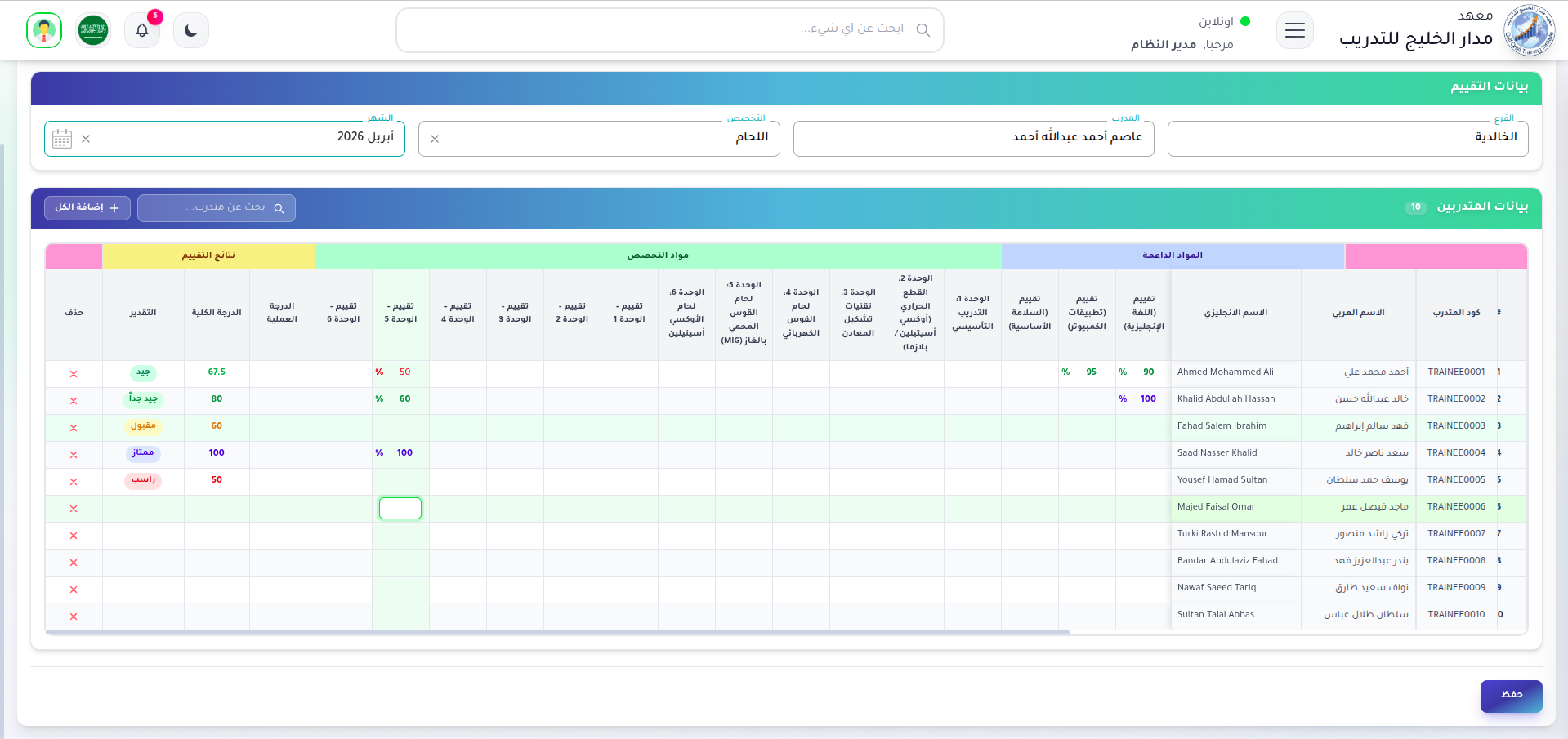Click the إضافة الكل add all button
The image size is (1568, 739).
(x=87, y=208)
